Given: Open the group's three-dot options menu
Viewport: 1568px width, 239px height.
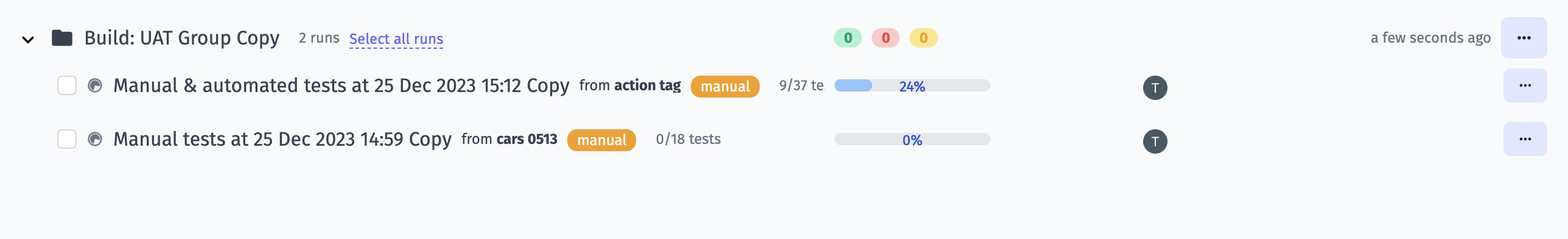Looking at the screenshot, I should 1524,38.
